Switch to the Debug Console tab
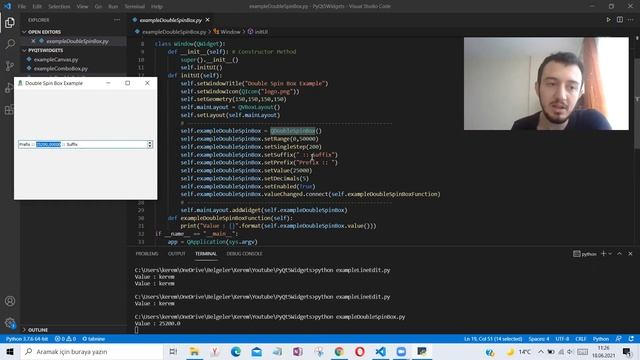 tap(244, 253)
